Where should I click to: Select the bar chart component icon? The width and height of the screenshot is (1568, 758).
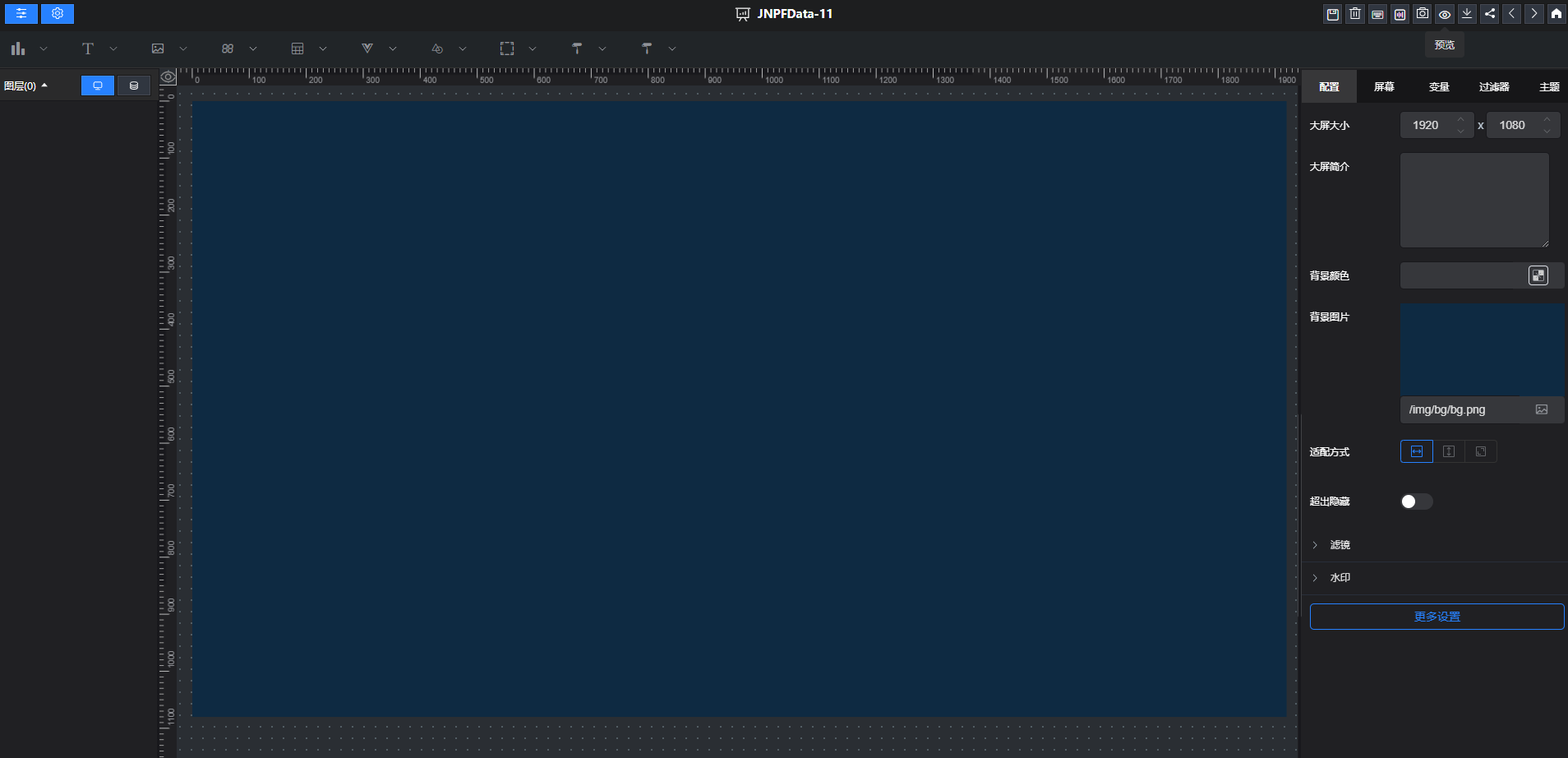click(x=18, y=49)
